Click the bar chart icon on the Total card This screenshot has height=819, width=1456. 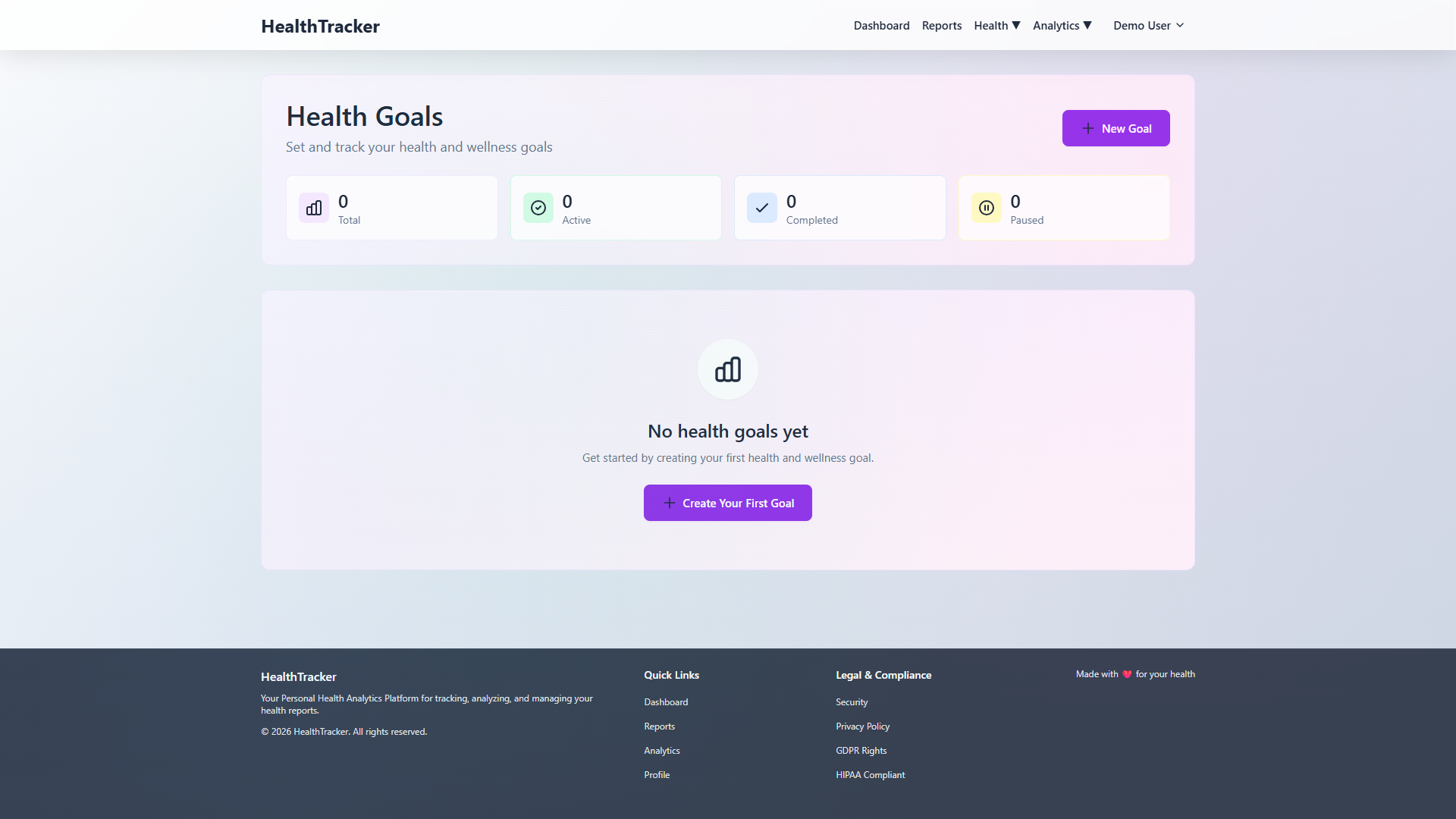pos(313,208)
